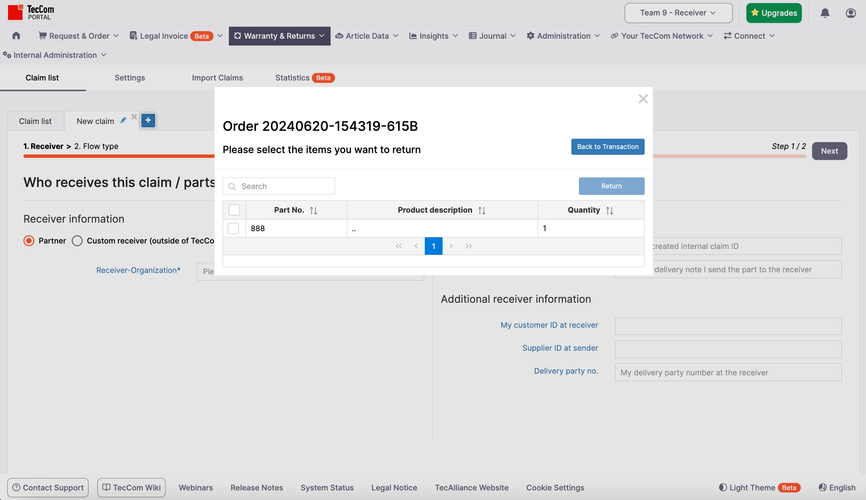The height and width of the screenshot is (500, 866).
Task: Add a new tab with plus icon
Action: point(148,120)
